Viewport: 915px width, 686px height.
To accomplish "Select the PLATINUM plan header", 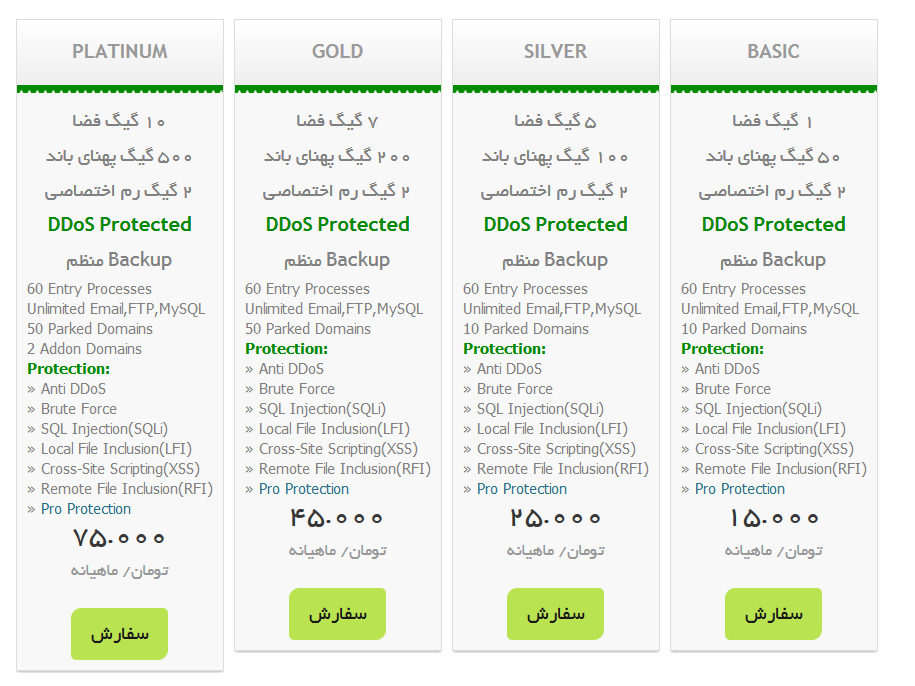I will (x=120, y=52).
